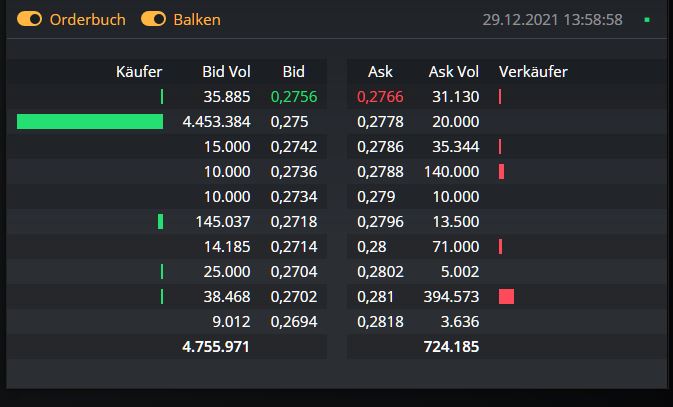673x407 pixels.
Task: Select the bid row priced 0,275
Action: [x=288, y=122]
